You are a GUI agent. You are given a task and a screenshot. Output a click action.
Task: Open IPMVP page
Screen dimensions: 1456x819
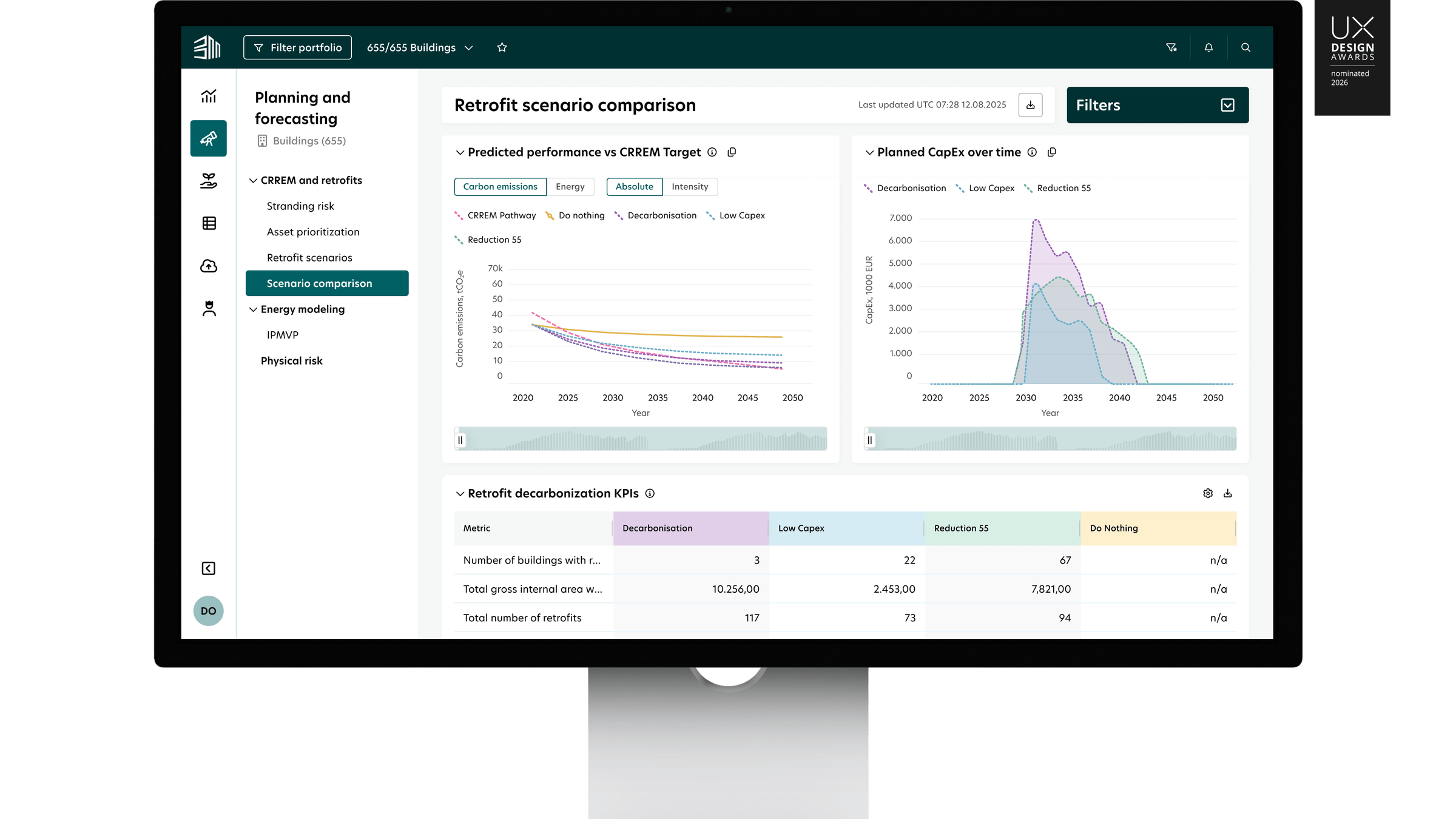point(283,335)
